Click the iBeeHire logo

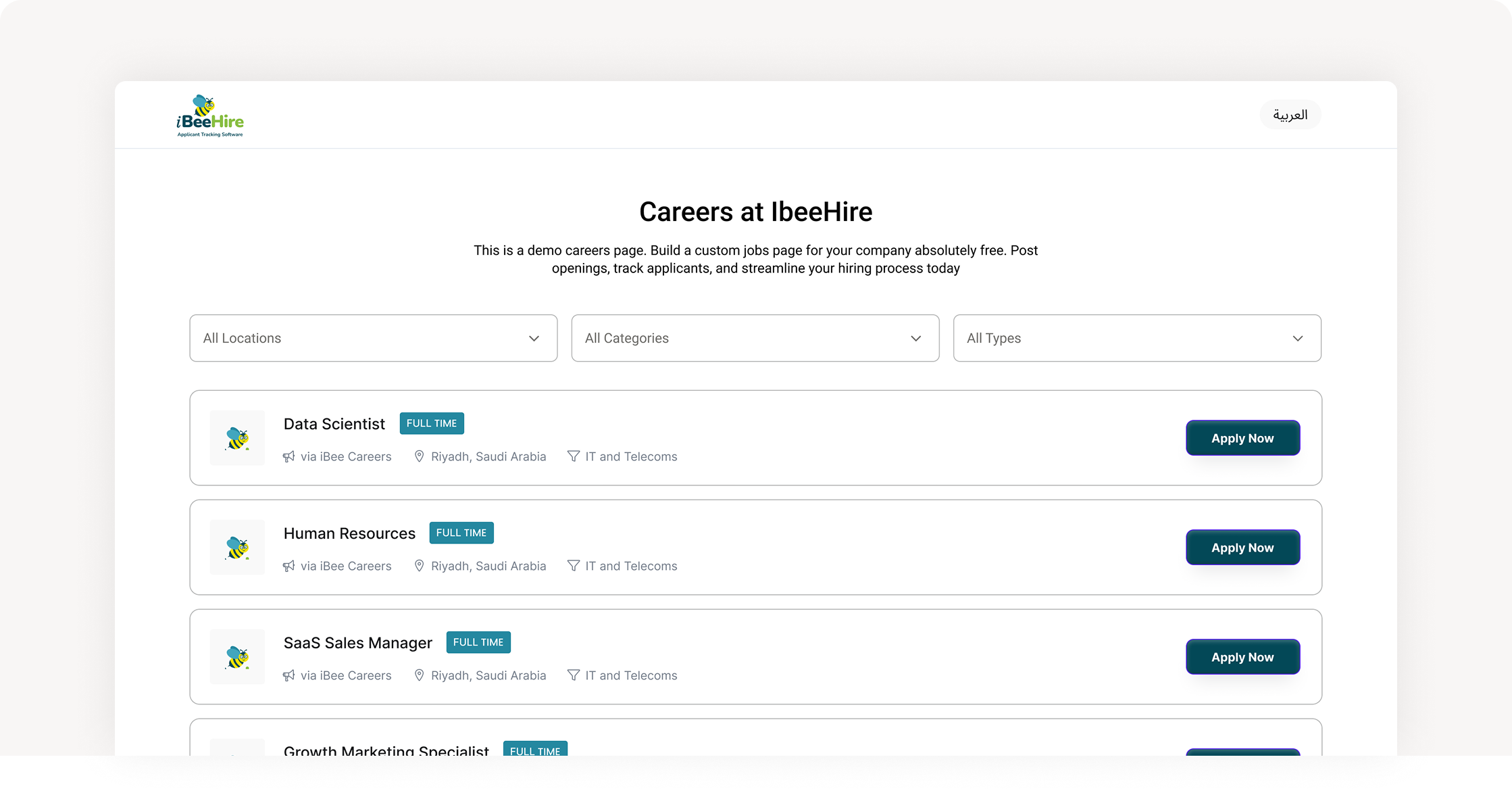210,116
